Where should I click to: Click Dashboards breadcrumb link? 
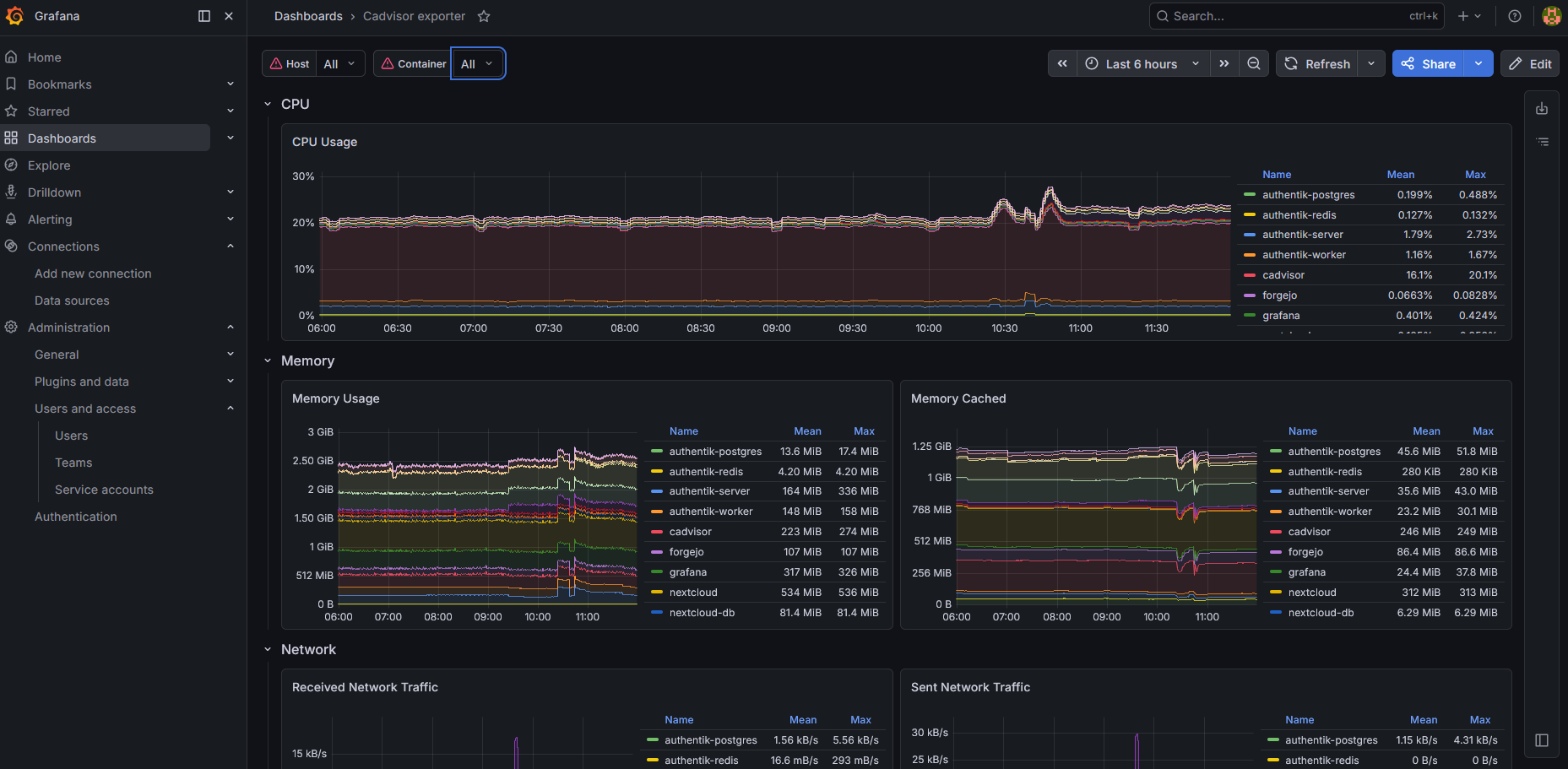[308, 16]
